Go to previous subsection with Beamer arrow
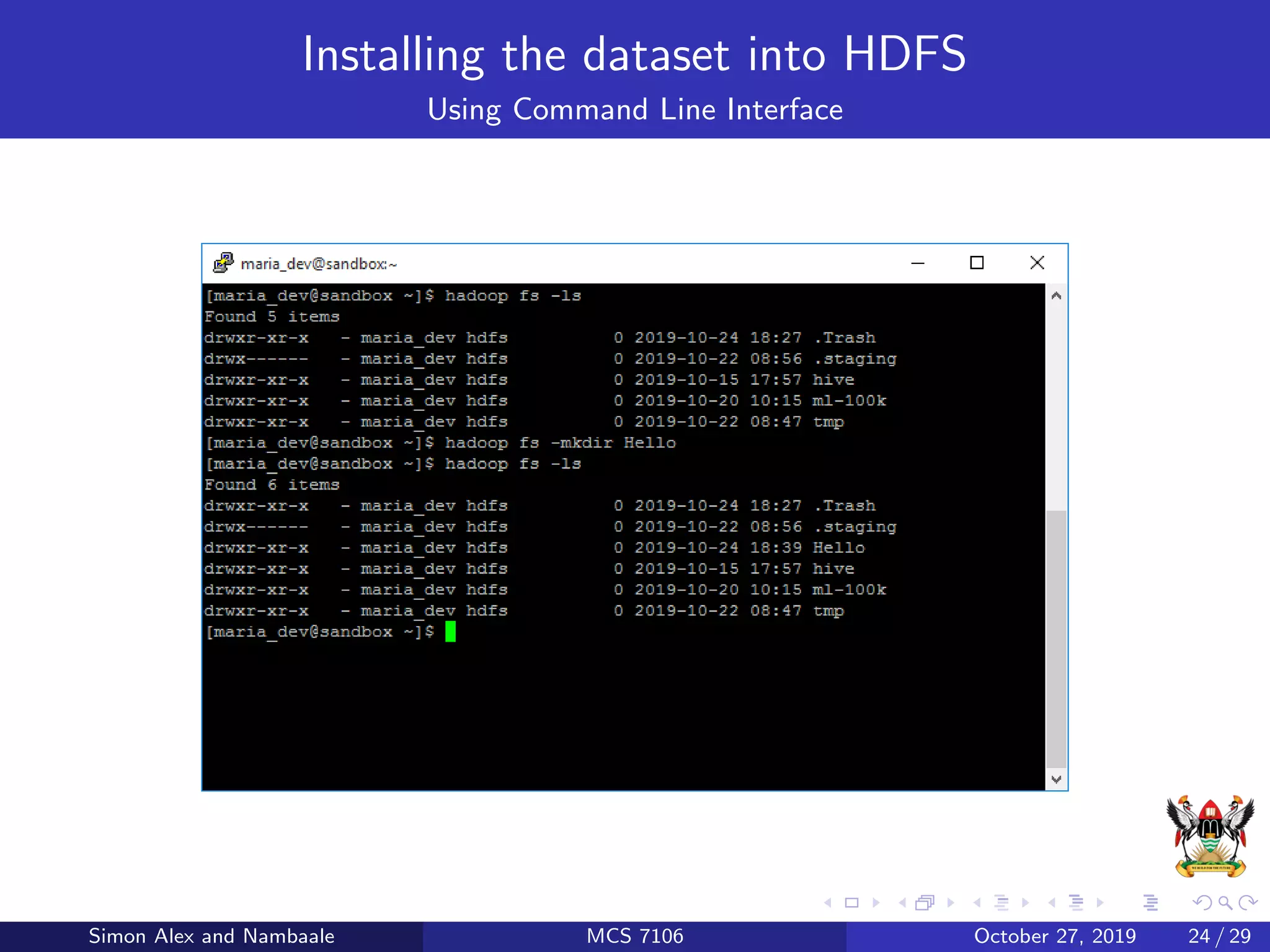1270x952 pixels. click(977, 903)
